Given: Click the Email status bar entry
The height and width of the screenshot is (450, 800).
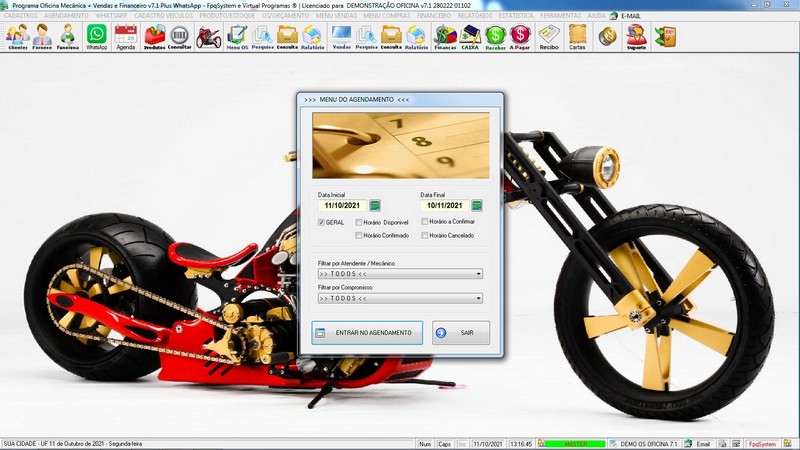Looking at the screenshot, I should tap(703, 444).
